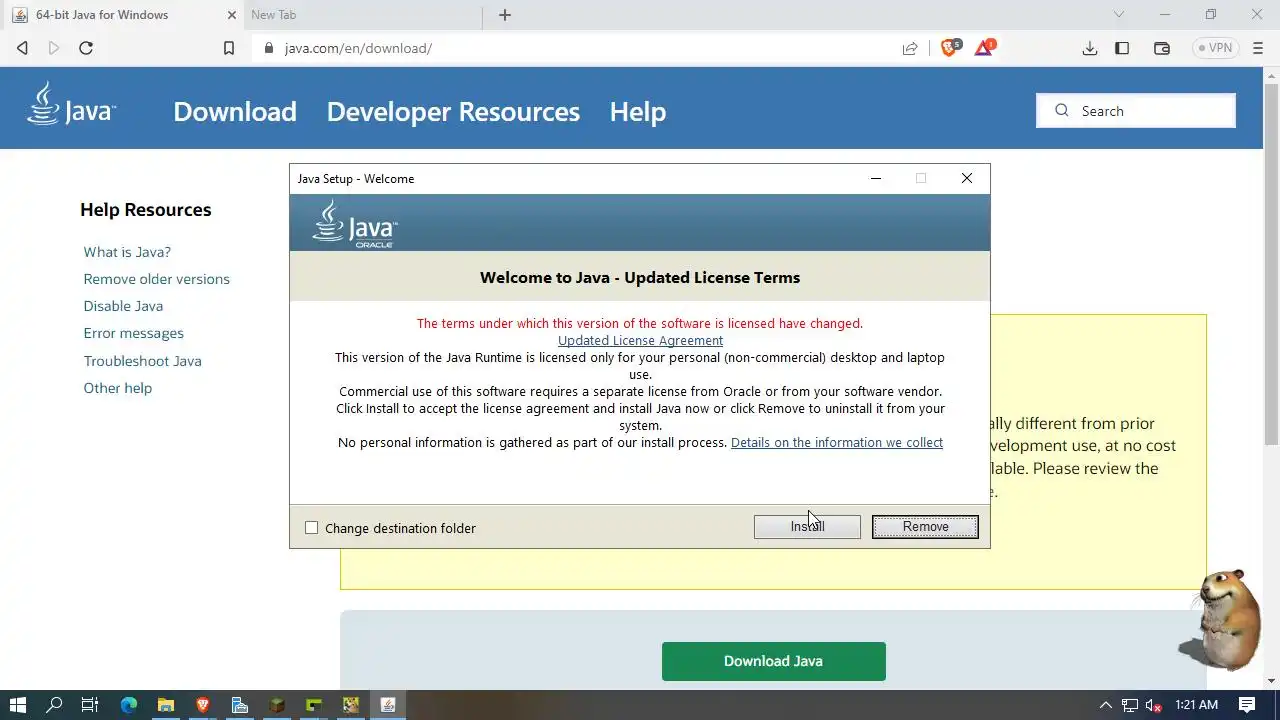Go back using browser back arrow

22,48
